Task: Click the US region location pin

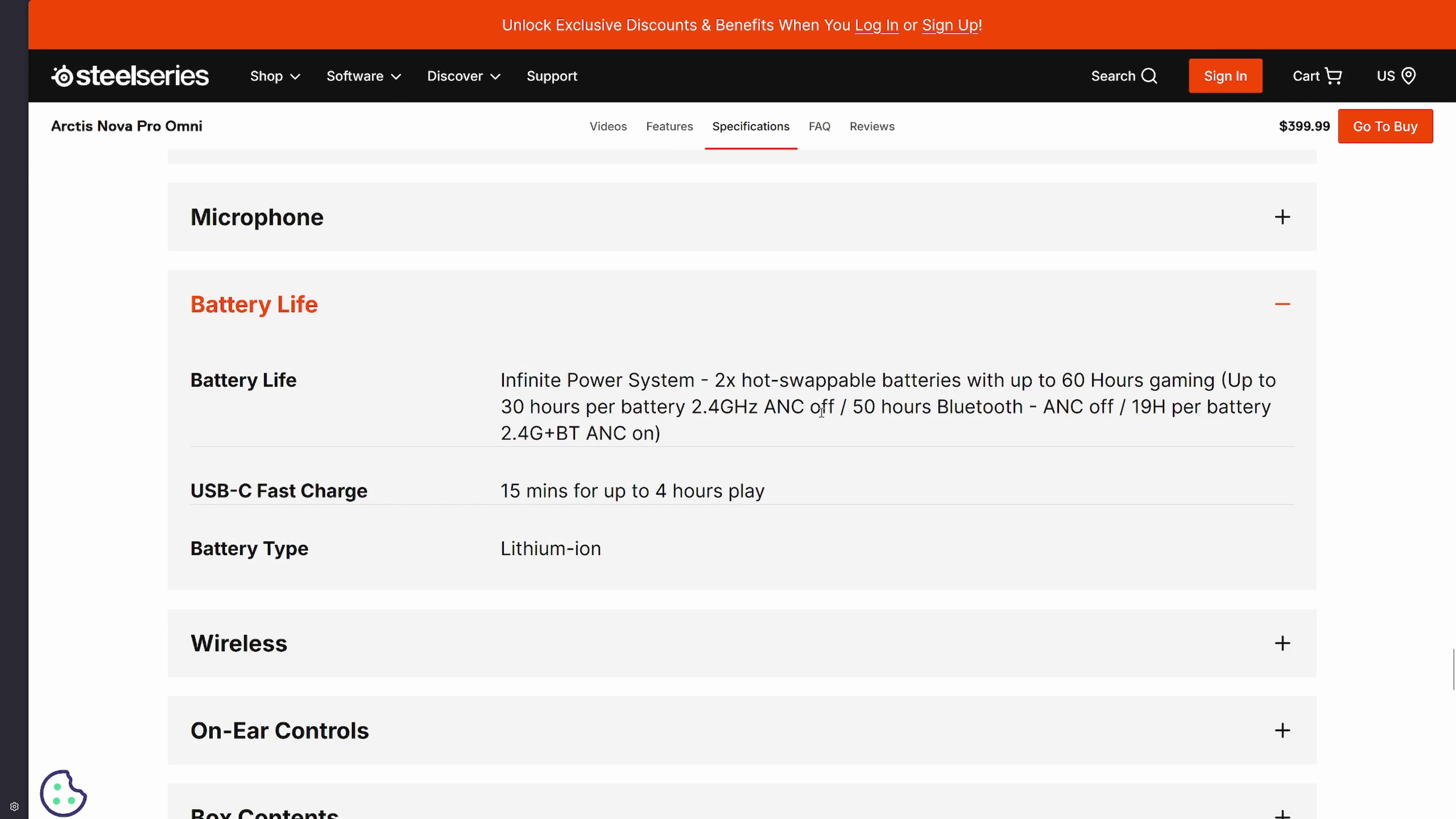Action: click(x=1408, y=76)
